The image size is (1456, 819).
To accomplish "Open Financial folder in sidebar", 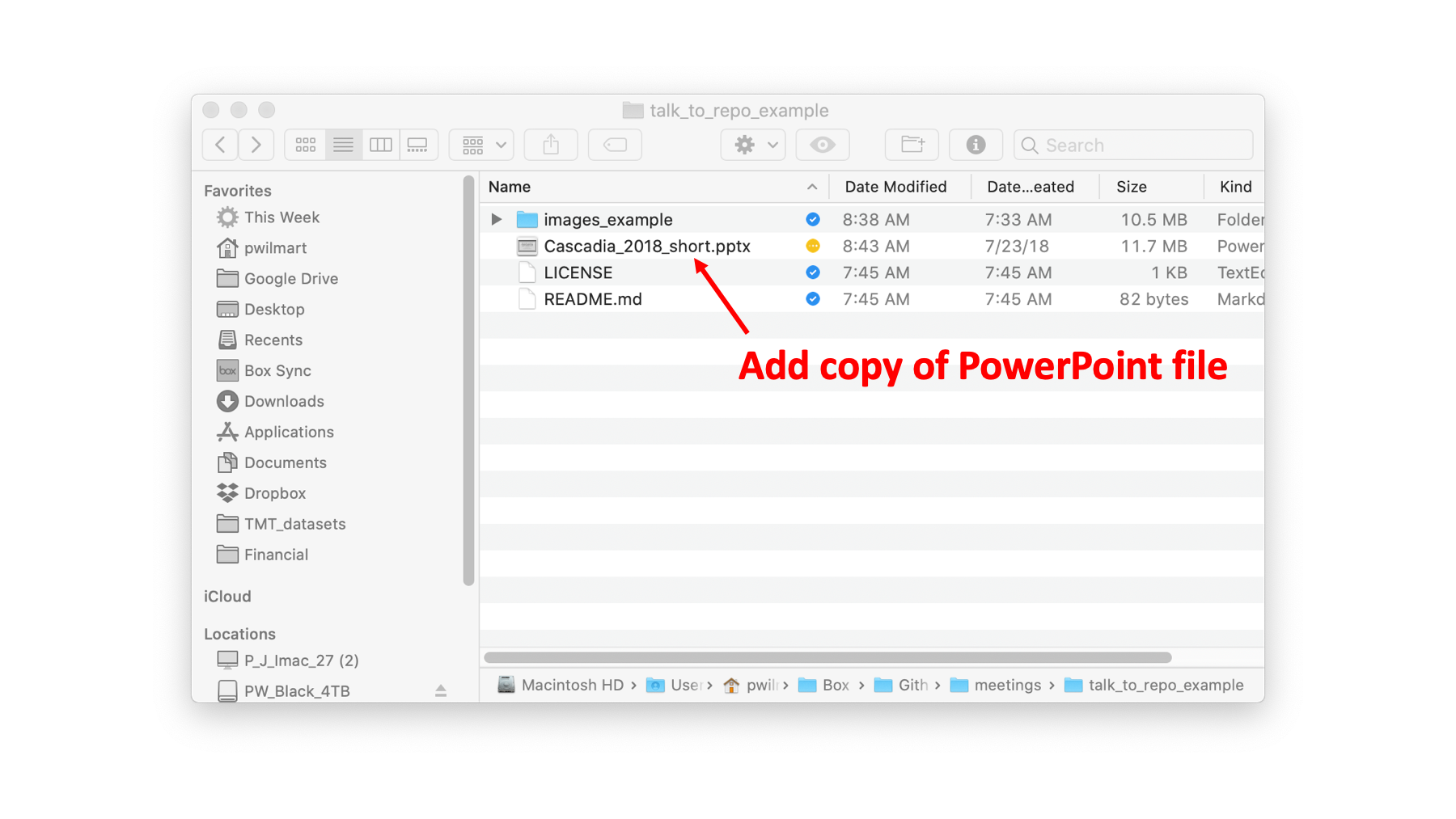I will (262, 555).
